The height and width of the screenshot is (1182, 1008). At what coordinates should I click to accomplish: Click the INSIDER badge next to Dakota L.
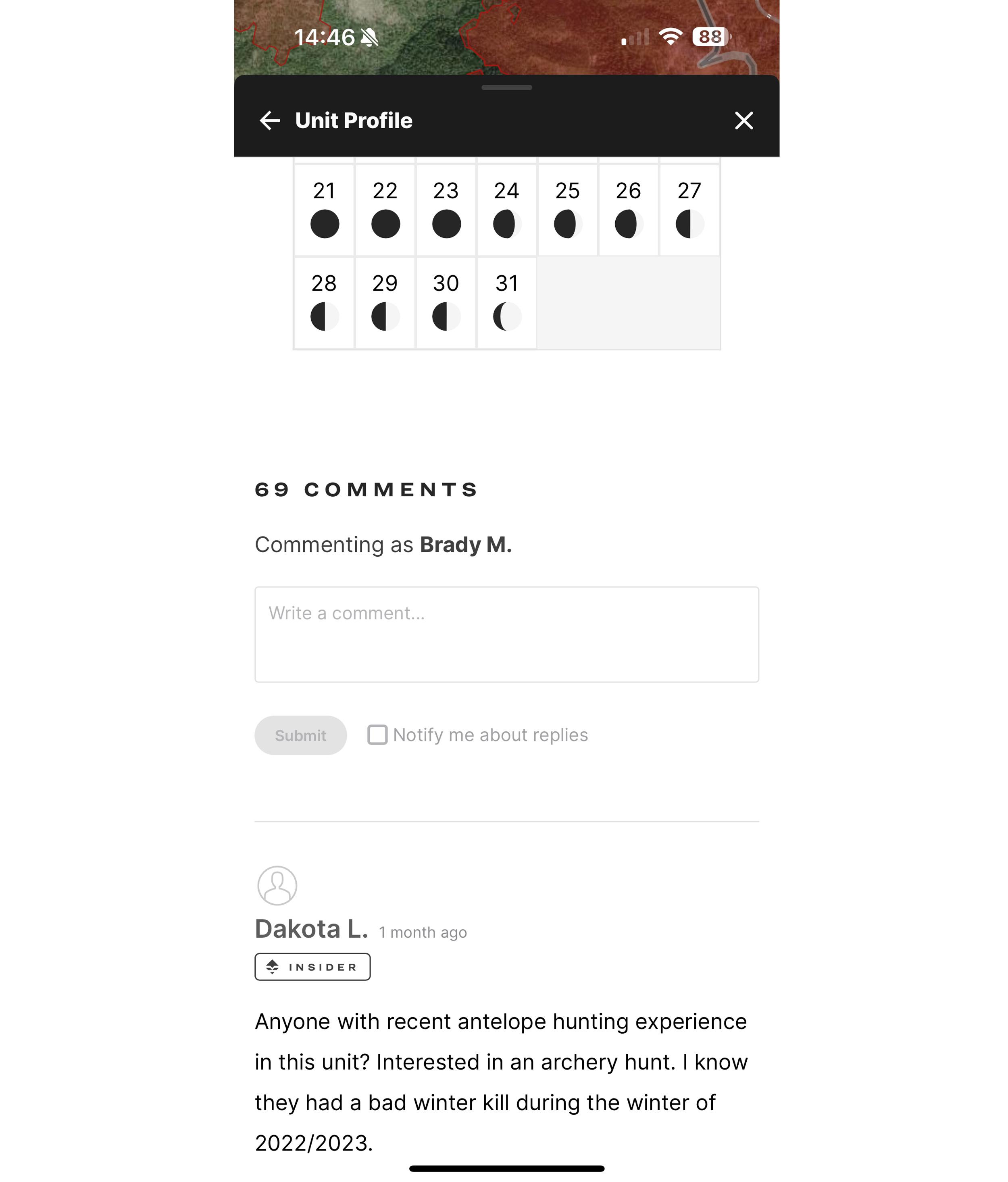point(312,966)
